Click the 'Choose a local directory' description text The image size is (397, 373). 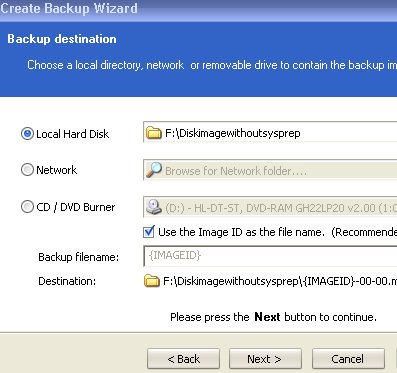(212, 65)
